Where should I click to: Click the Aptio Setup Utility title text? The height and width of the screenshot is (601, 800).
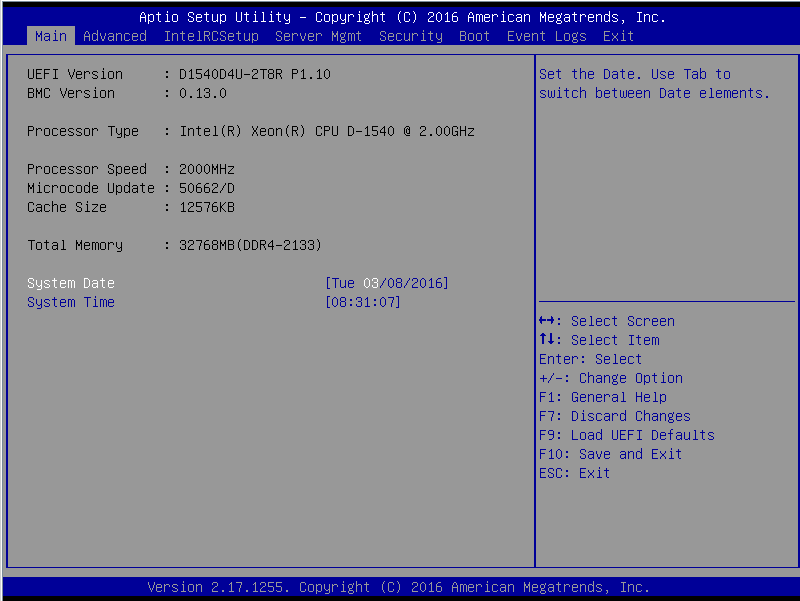click(x=403, y=17)
